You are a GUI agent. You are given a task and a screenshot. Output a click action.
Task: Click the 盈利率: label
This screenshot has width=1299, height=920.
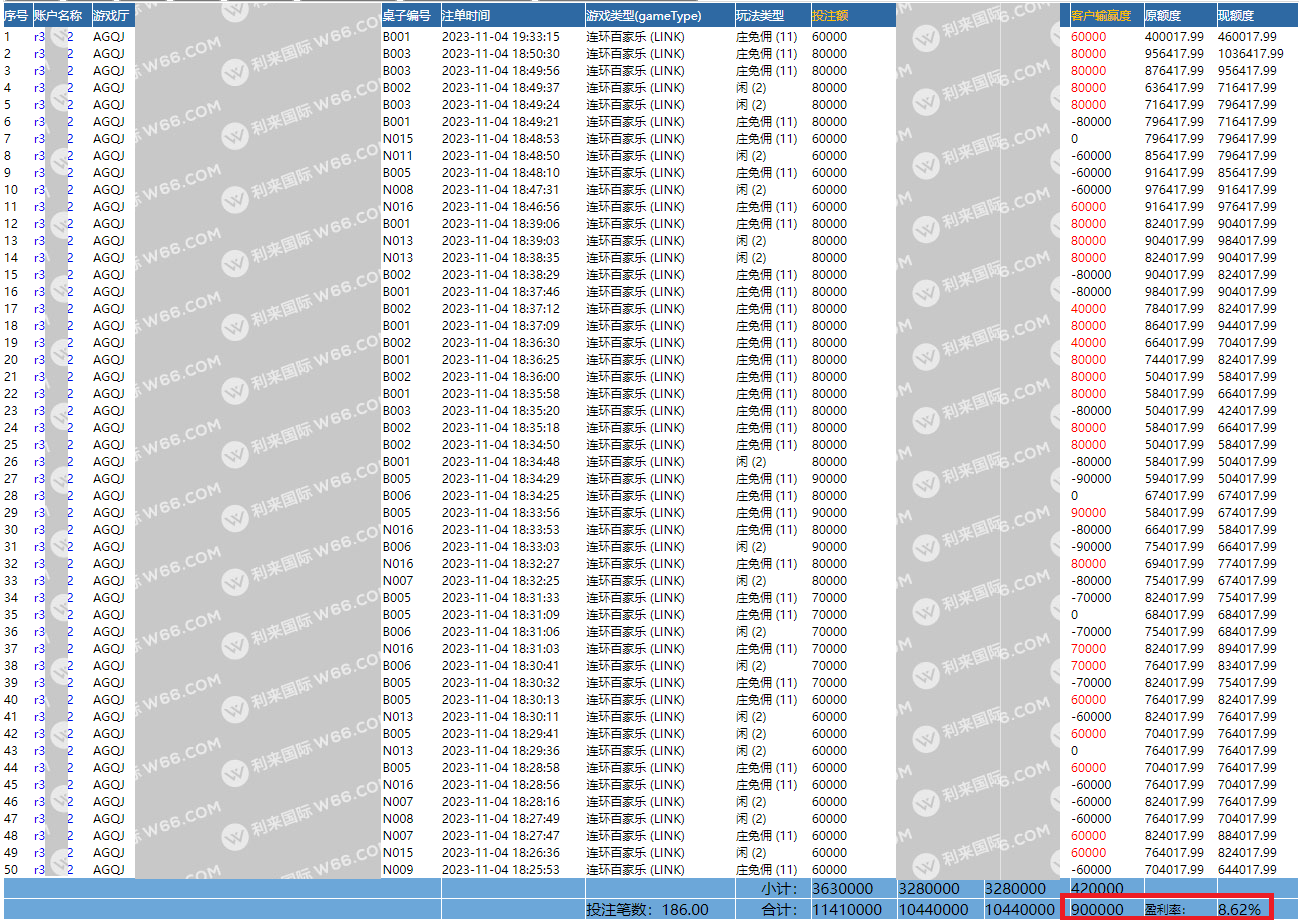tap(1166, 910)
